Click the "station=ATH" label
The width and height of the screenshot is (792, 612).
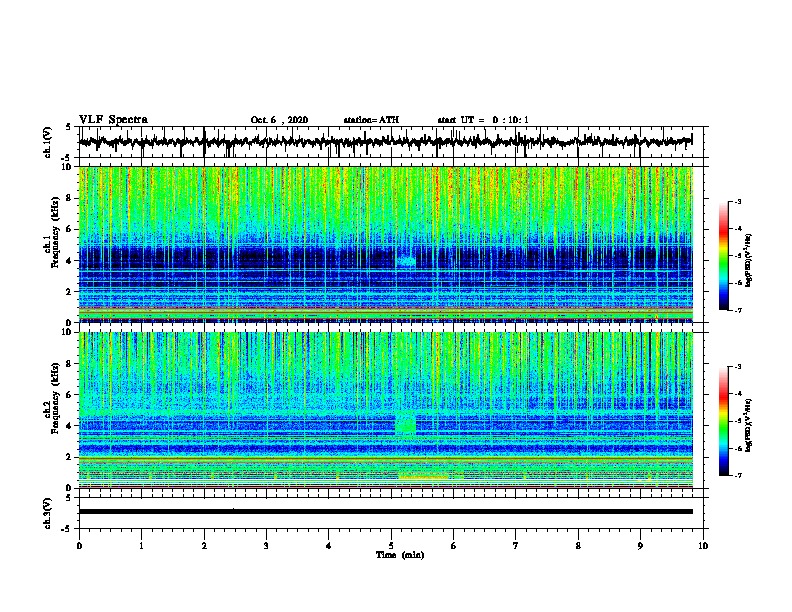[371, 120]
